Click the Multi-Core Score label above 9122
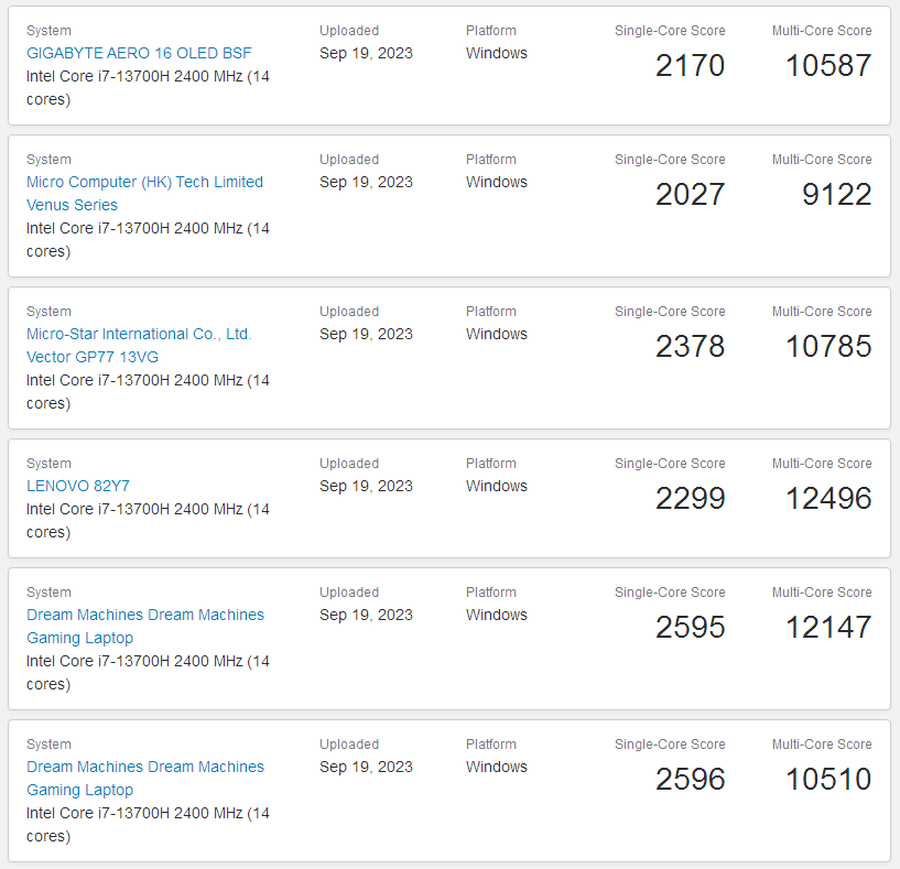900x869 pixels. (821, 159)
